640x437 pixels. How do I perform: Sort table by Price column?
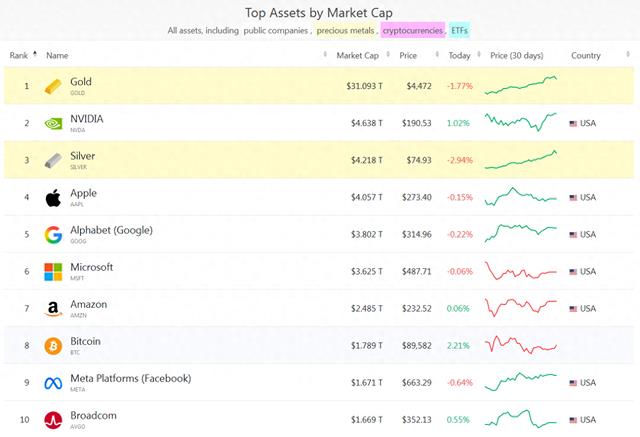(408, 55)
